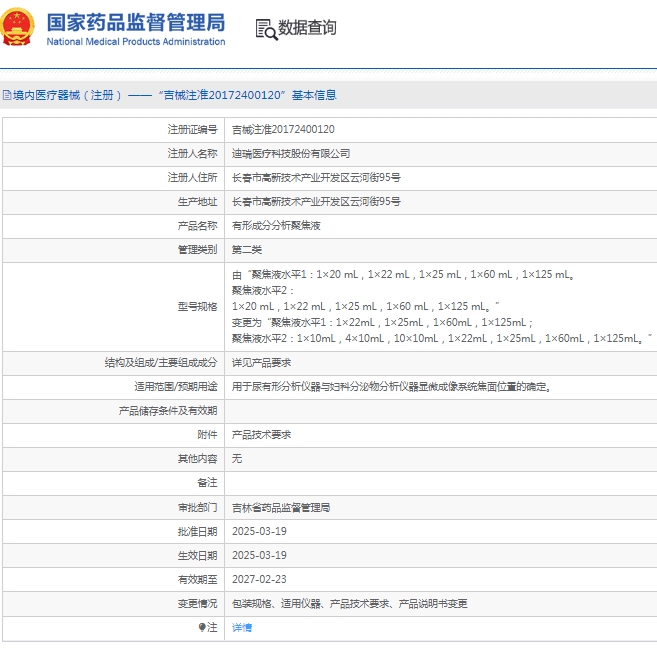
Task: Click the national emblem logo
Action: (x=17, y=27)
